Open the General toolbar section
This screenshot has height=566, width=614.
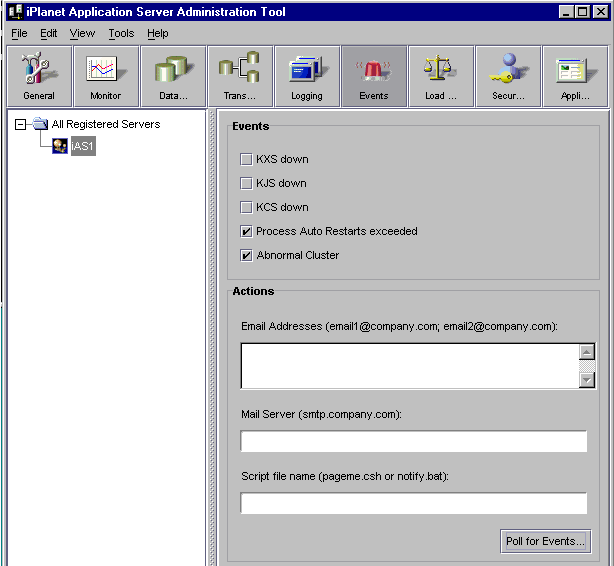coord(39,76)
